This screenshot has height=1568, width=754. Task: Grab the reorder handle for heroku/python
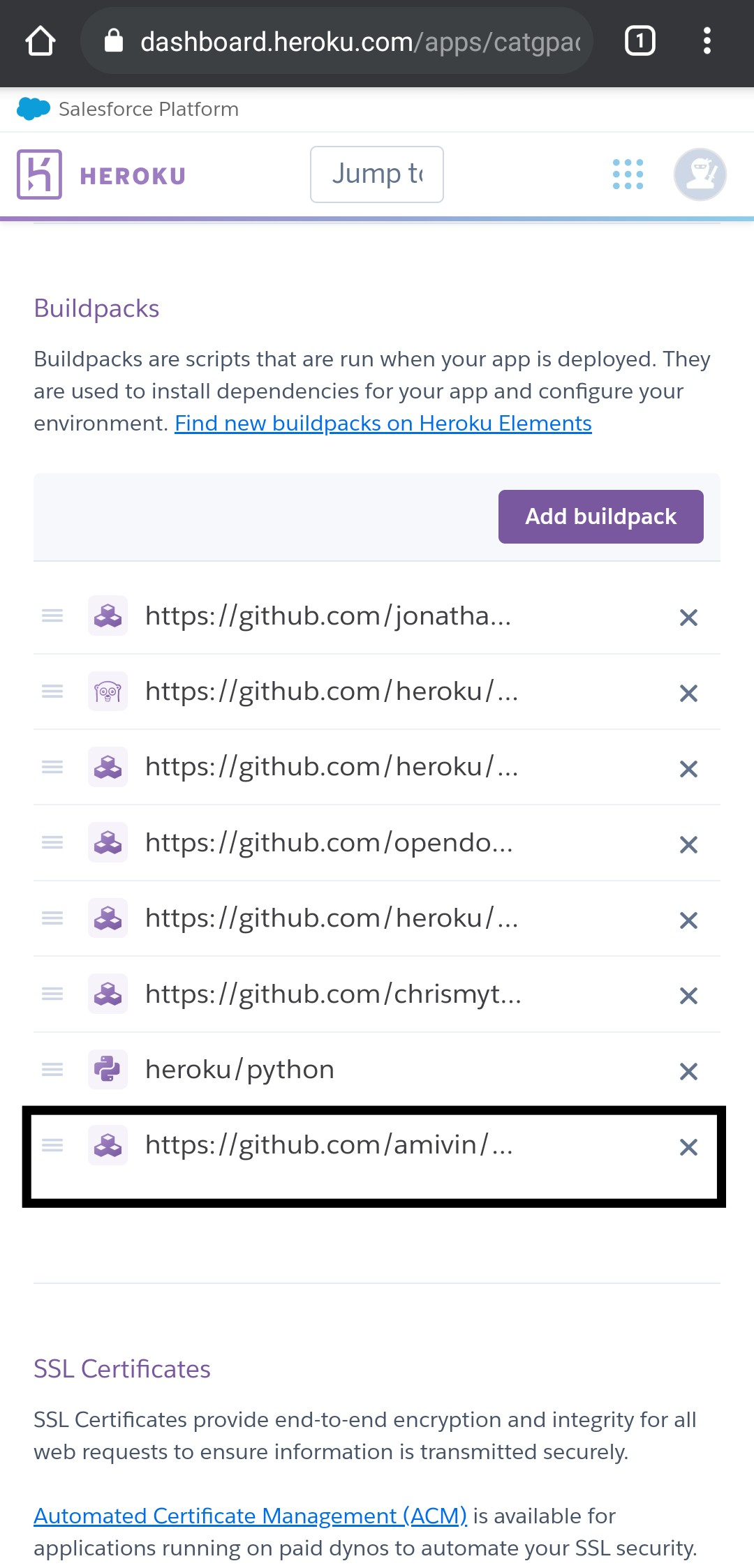click(52, 1069)
